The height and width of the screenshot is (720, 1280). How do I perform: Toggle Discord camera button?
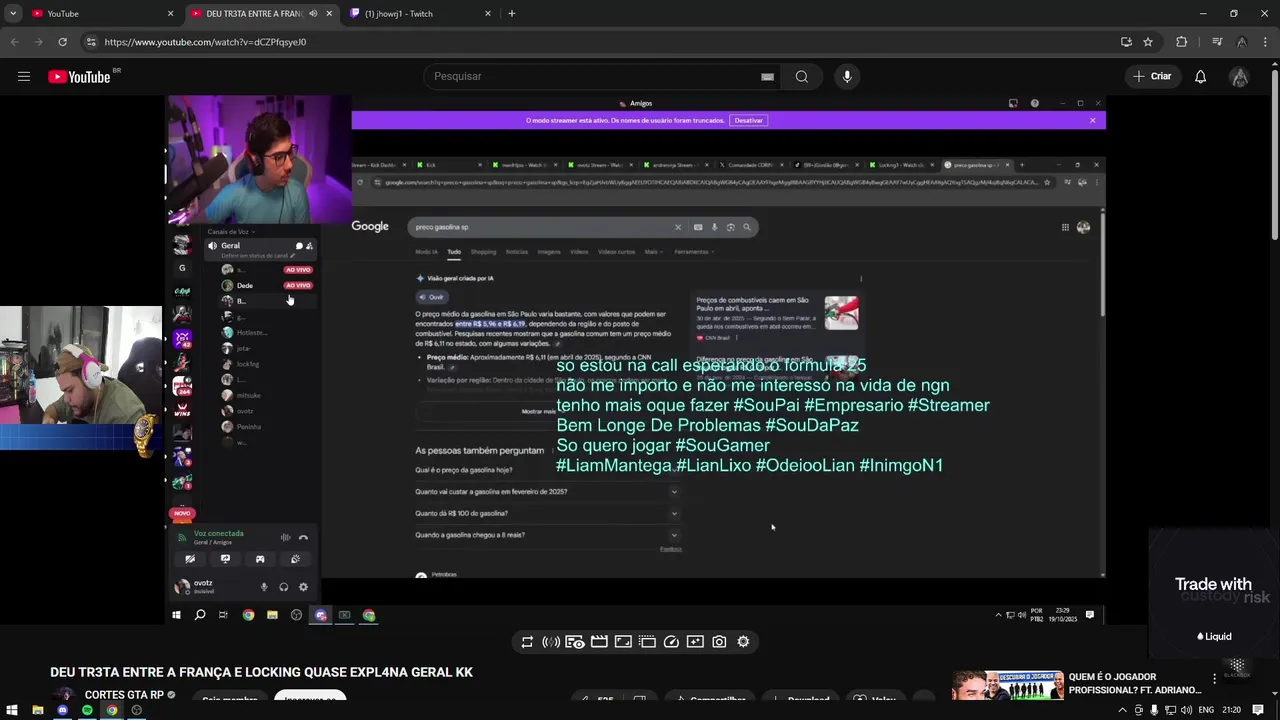coord(190,559)
